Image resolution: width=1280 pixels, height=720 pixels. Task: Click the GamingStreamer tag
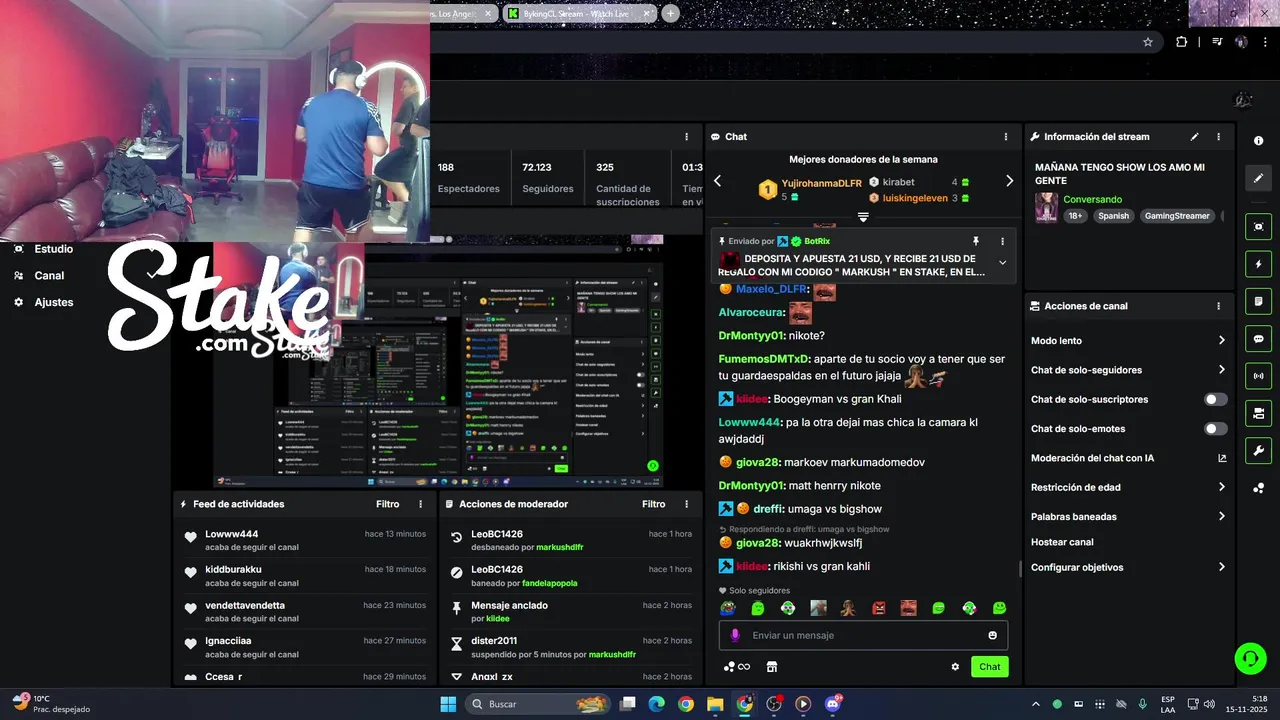pos(1177,216)
